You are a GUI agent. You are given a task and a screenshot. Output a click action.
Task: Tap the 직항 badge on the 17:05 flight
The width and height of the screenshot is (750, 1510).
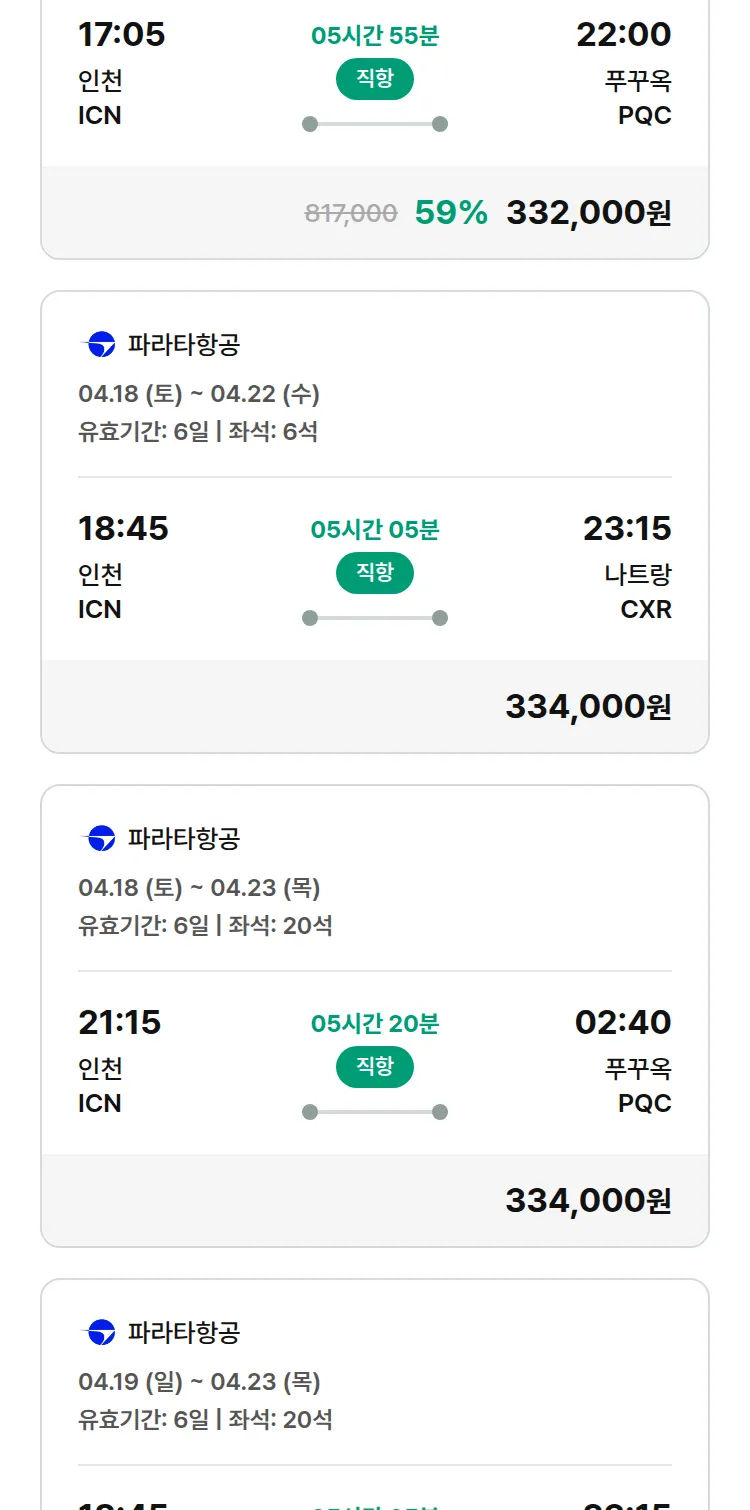(374, 80)
